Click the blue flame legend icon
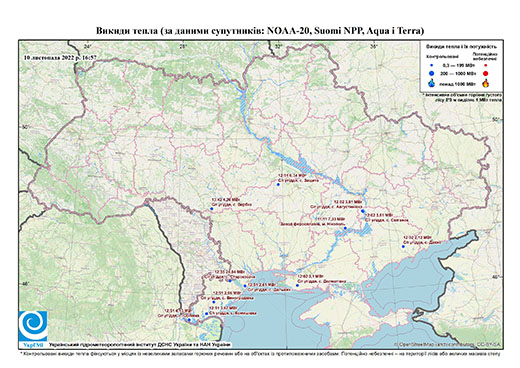This screenshot has width=520, height=368. (x=432, y=83)
